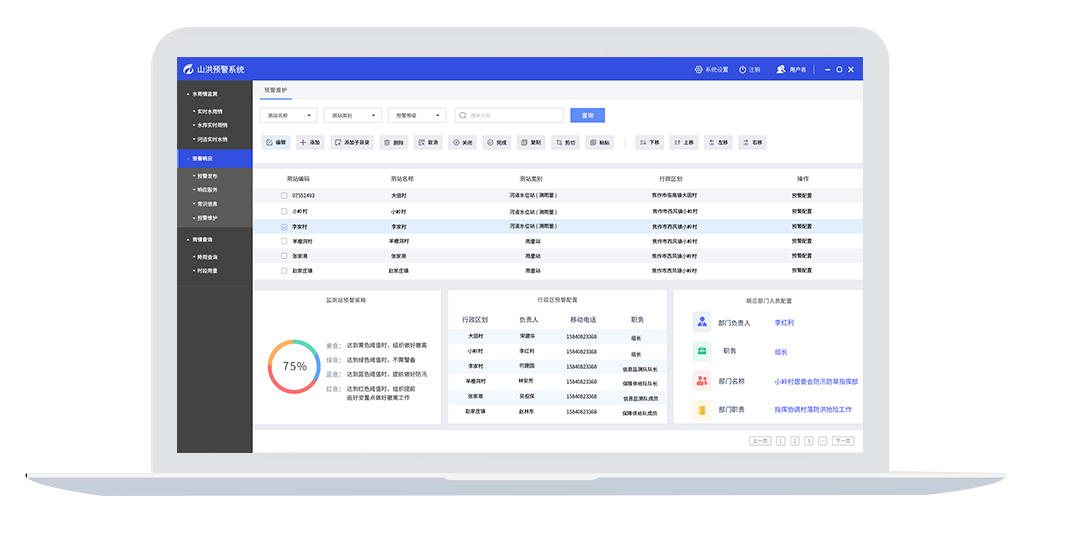This screenshot has height=536, width=1068.
Task: Open the 测站名称 dropdown filter
Action: (x=288, y=116)
